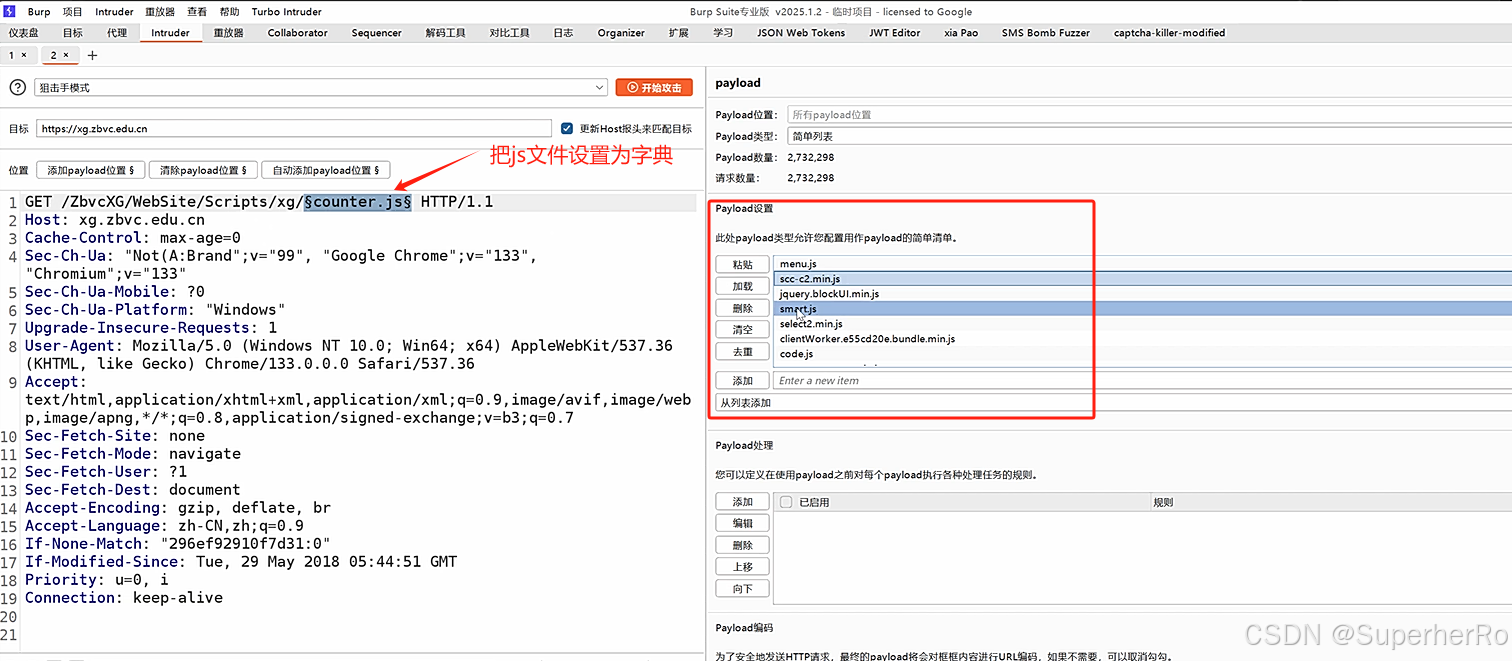Select jquery.blockUI.min.js in payload list
This screenshot has width=1512, height=661.
pos(1143,294)
